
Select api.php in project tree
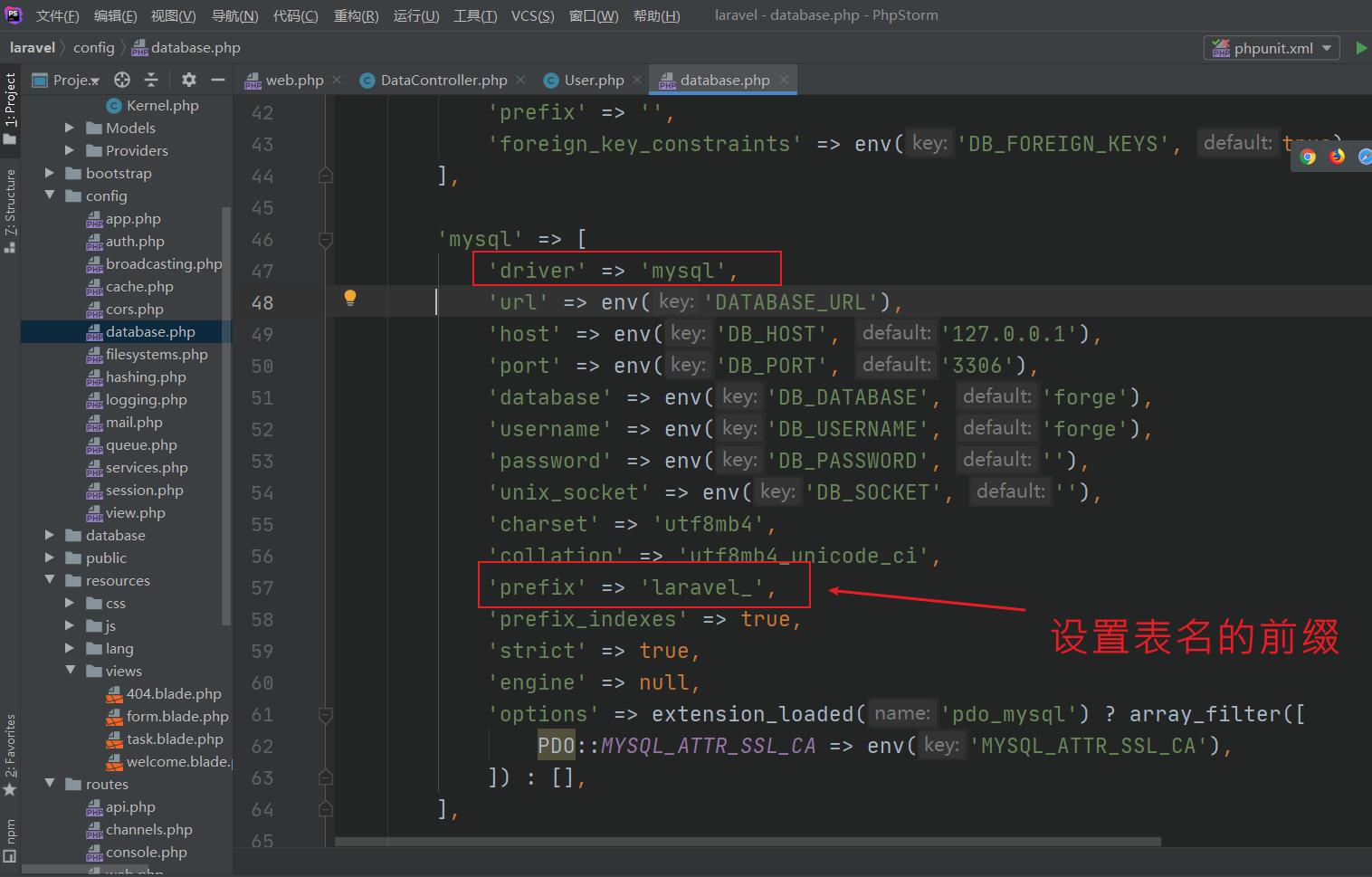coord(121,806)
